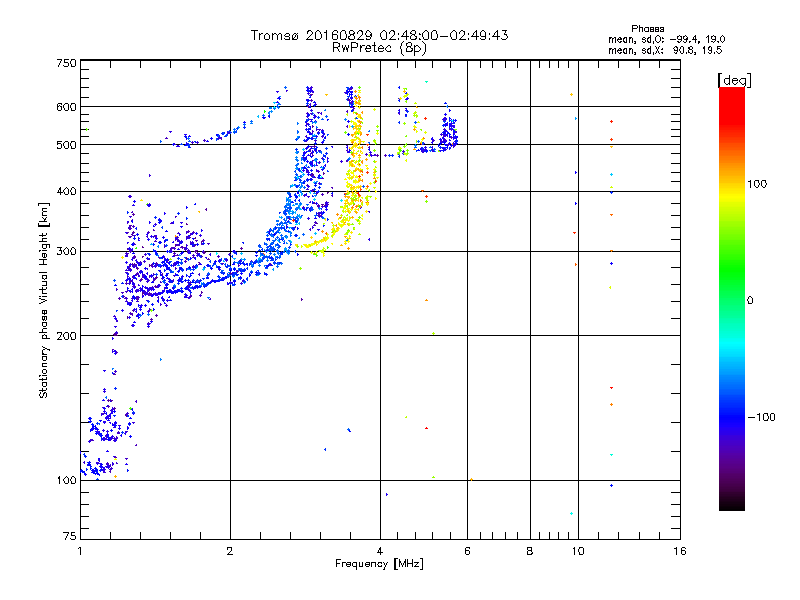The image size is (800, 600).
Task: Click the x-axis tick label '6'
Action: [467, 551]
